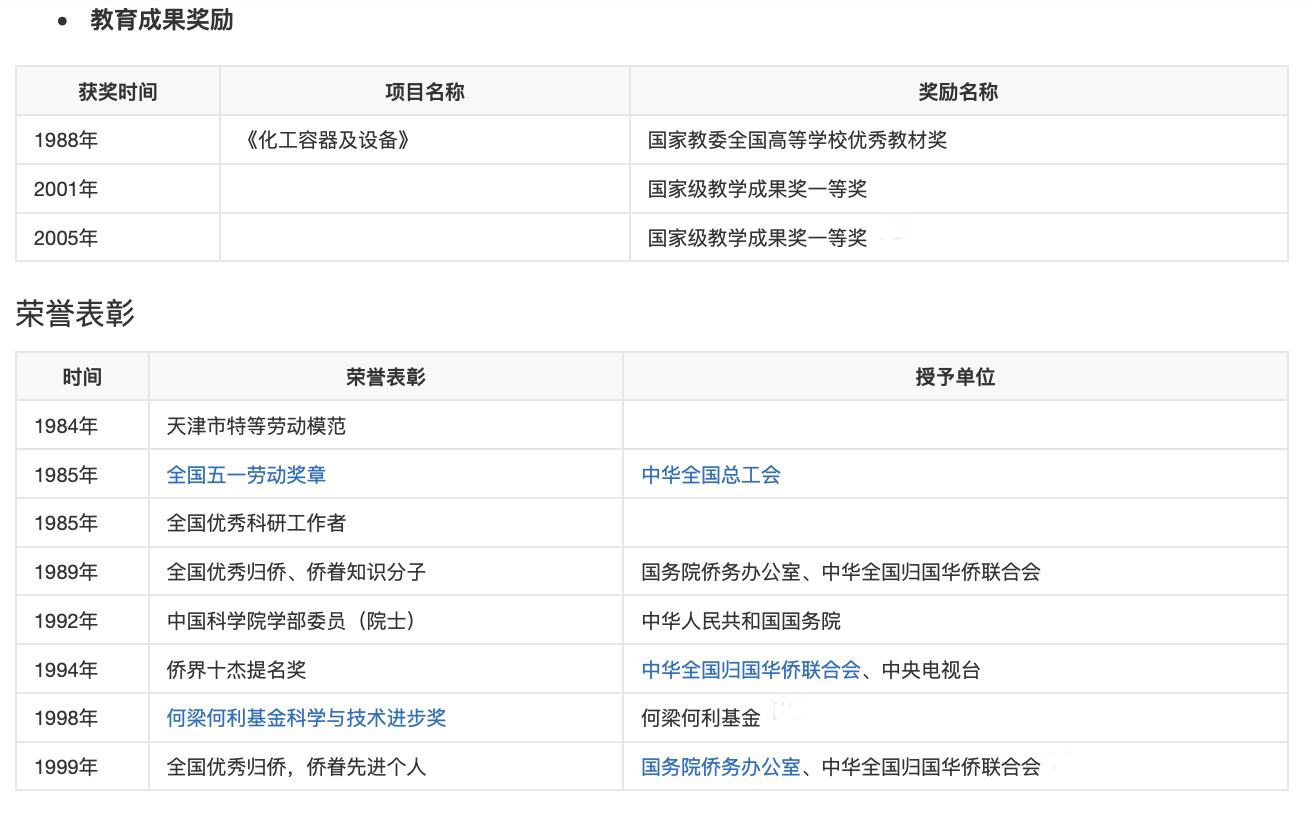This screenshot has width=1312, height=822.
Task: Select the 1994年 cell
Action: [x=83, y=670]
